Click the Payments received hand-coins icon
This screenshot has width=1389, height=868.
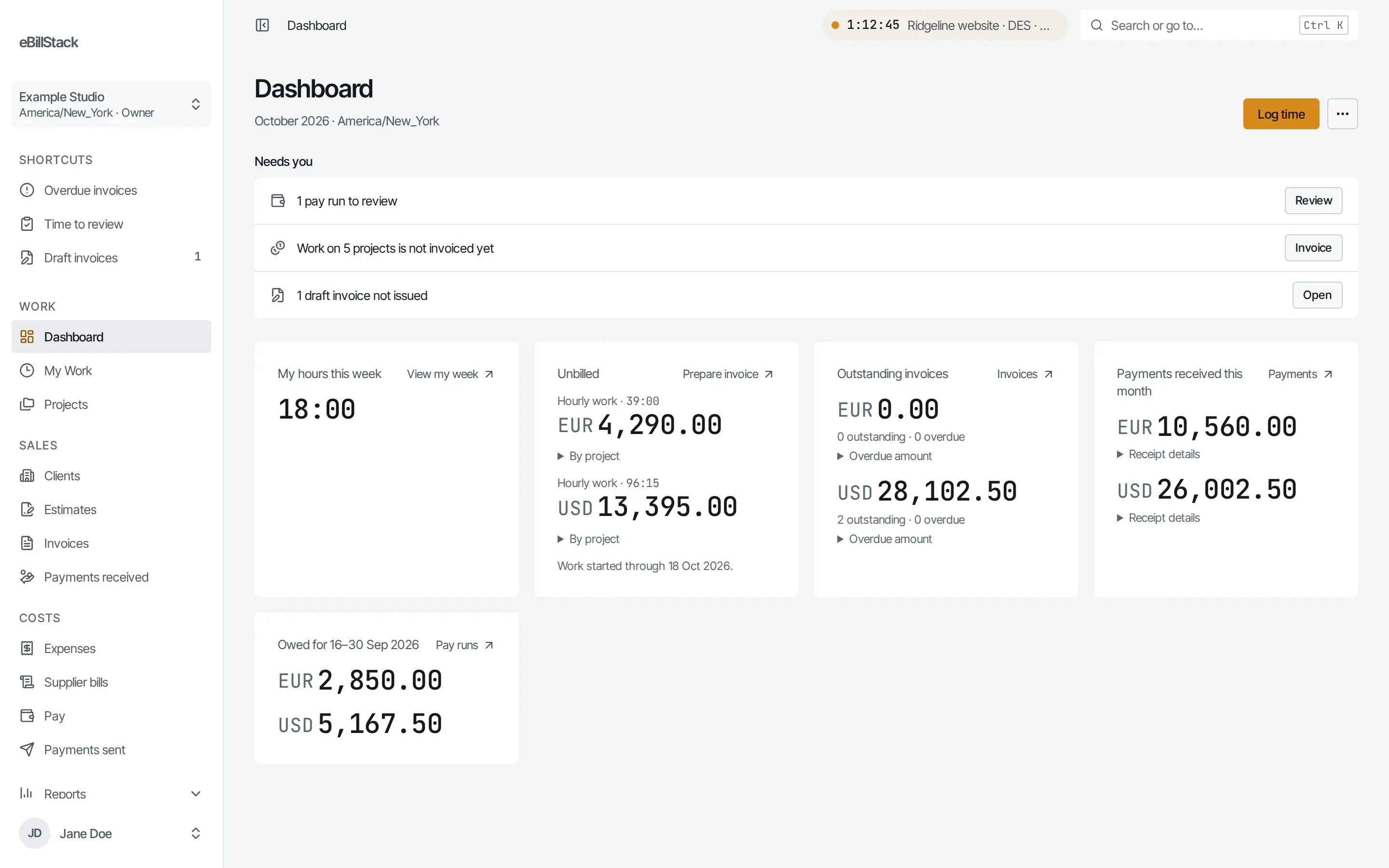click(27, 577)
